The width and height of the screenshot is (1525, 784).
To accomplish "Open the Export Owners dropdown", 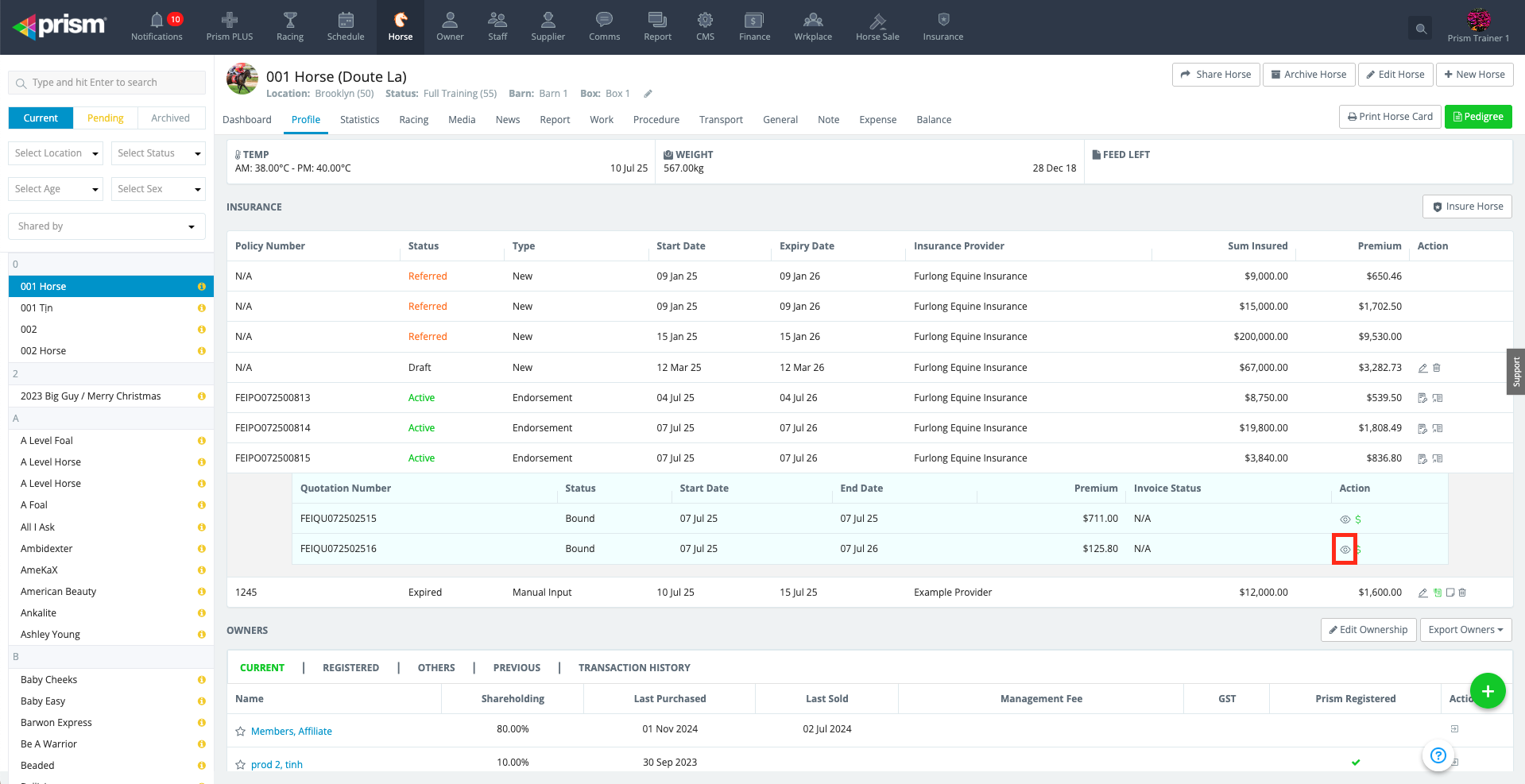I will click(1465, 630).
